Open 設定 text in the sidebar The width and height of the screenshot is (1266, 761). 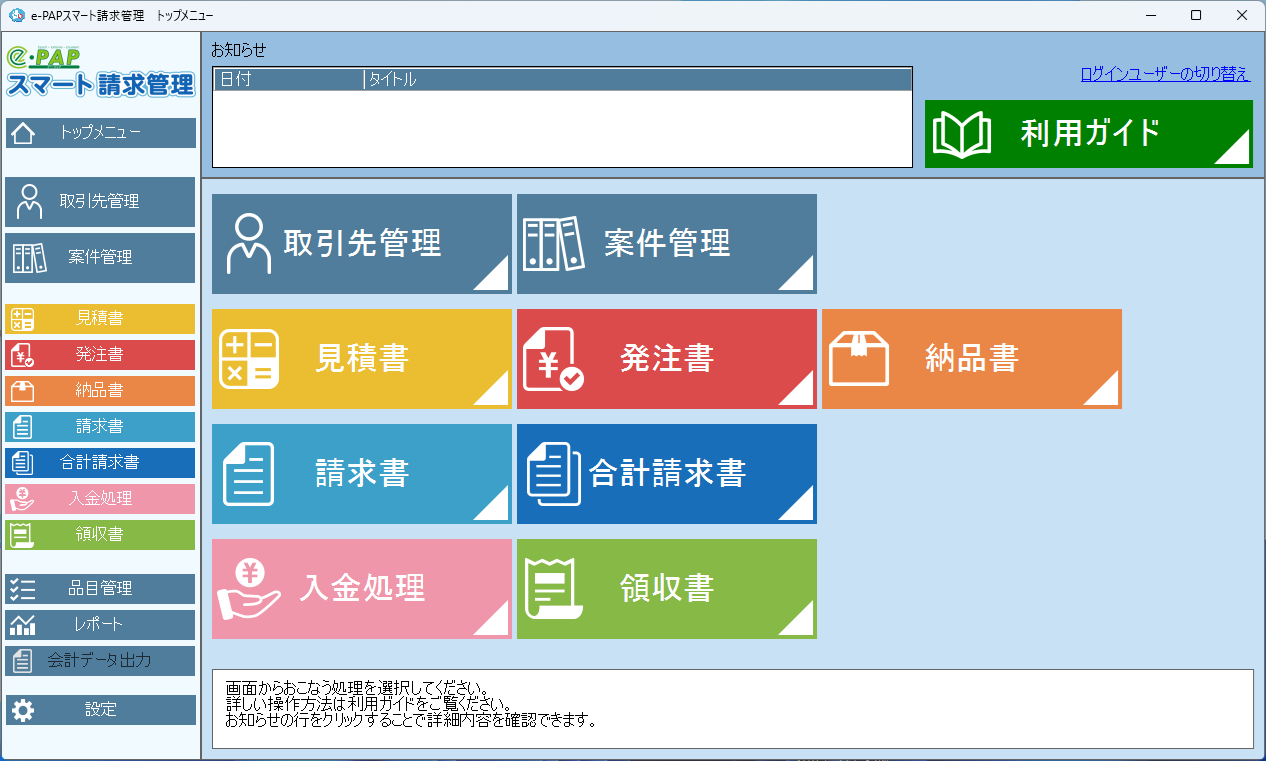pyautogui.click(x=101, y=710)
